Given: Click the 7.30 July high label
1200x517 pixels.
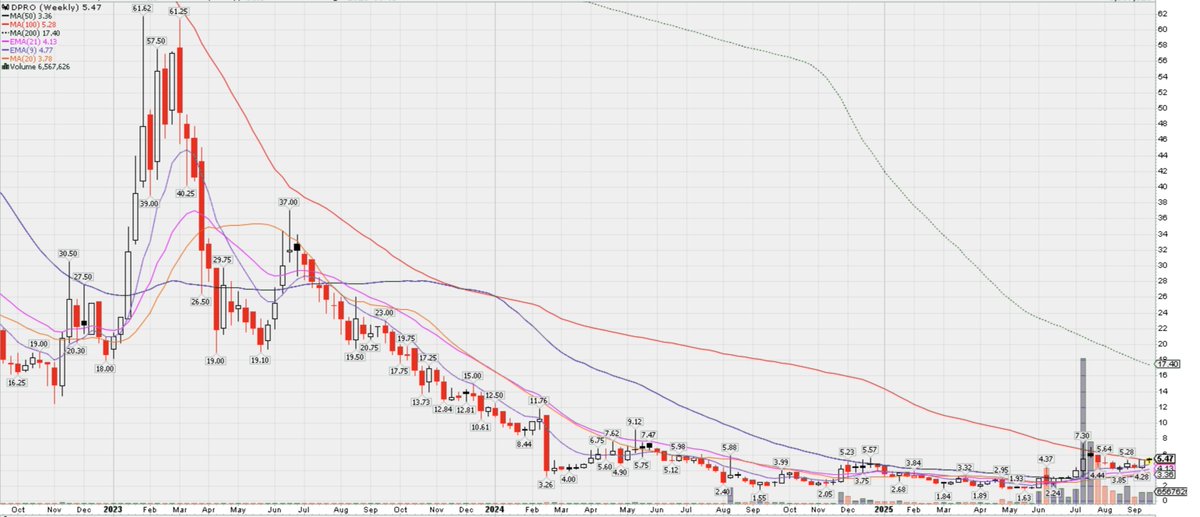Looking at the screenshot, I should point(1083,435).
